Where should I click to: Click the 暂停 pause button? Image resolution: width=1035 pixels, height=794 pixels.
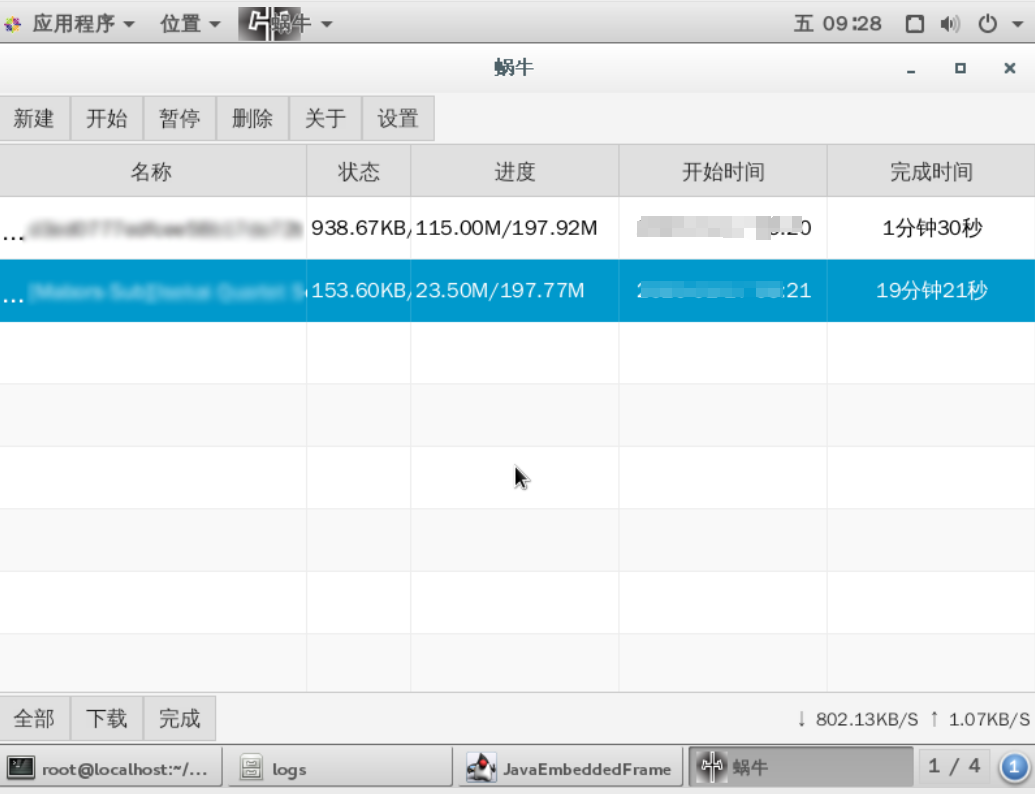pos(180,118)
